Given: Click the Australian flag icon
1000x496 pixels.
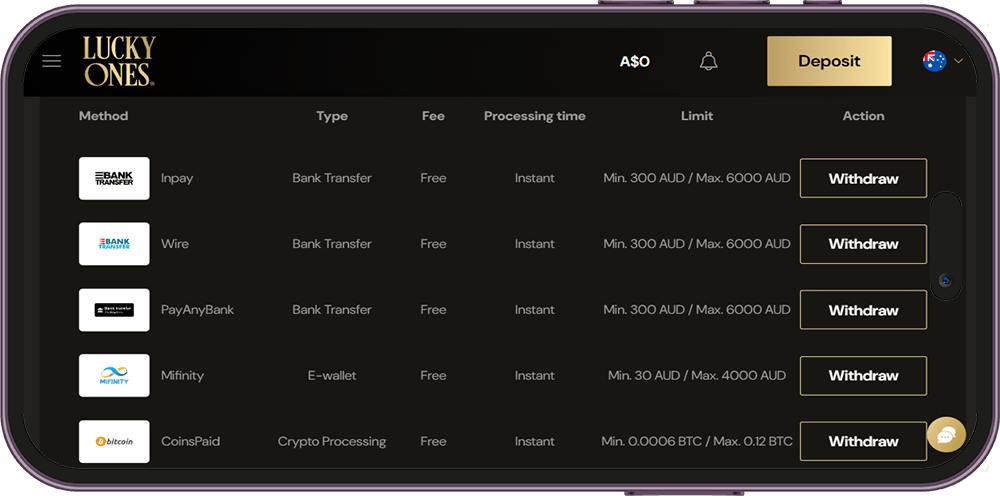Looking at the screenshot, I should pos(934,61).
